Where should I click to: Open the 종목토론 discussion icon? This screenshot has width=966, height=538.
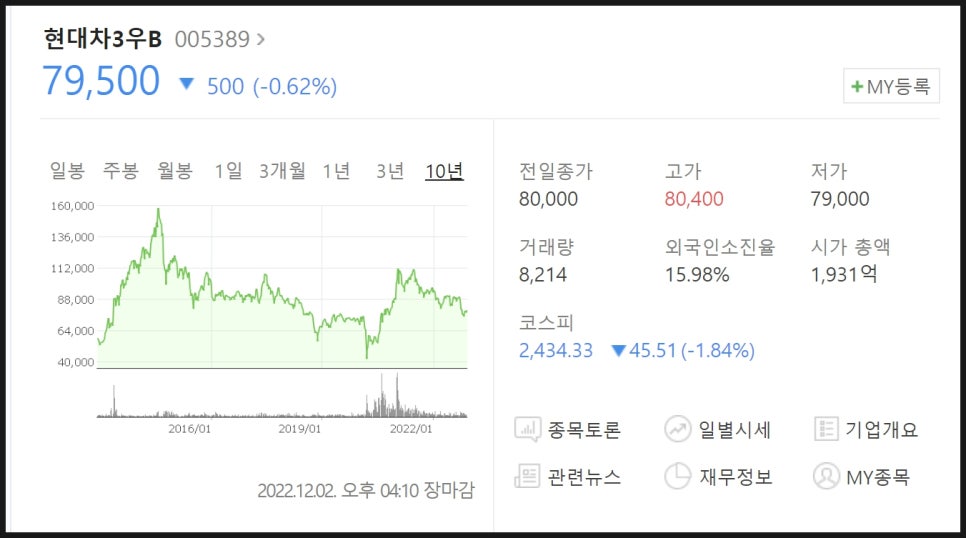point(527,430)
